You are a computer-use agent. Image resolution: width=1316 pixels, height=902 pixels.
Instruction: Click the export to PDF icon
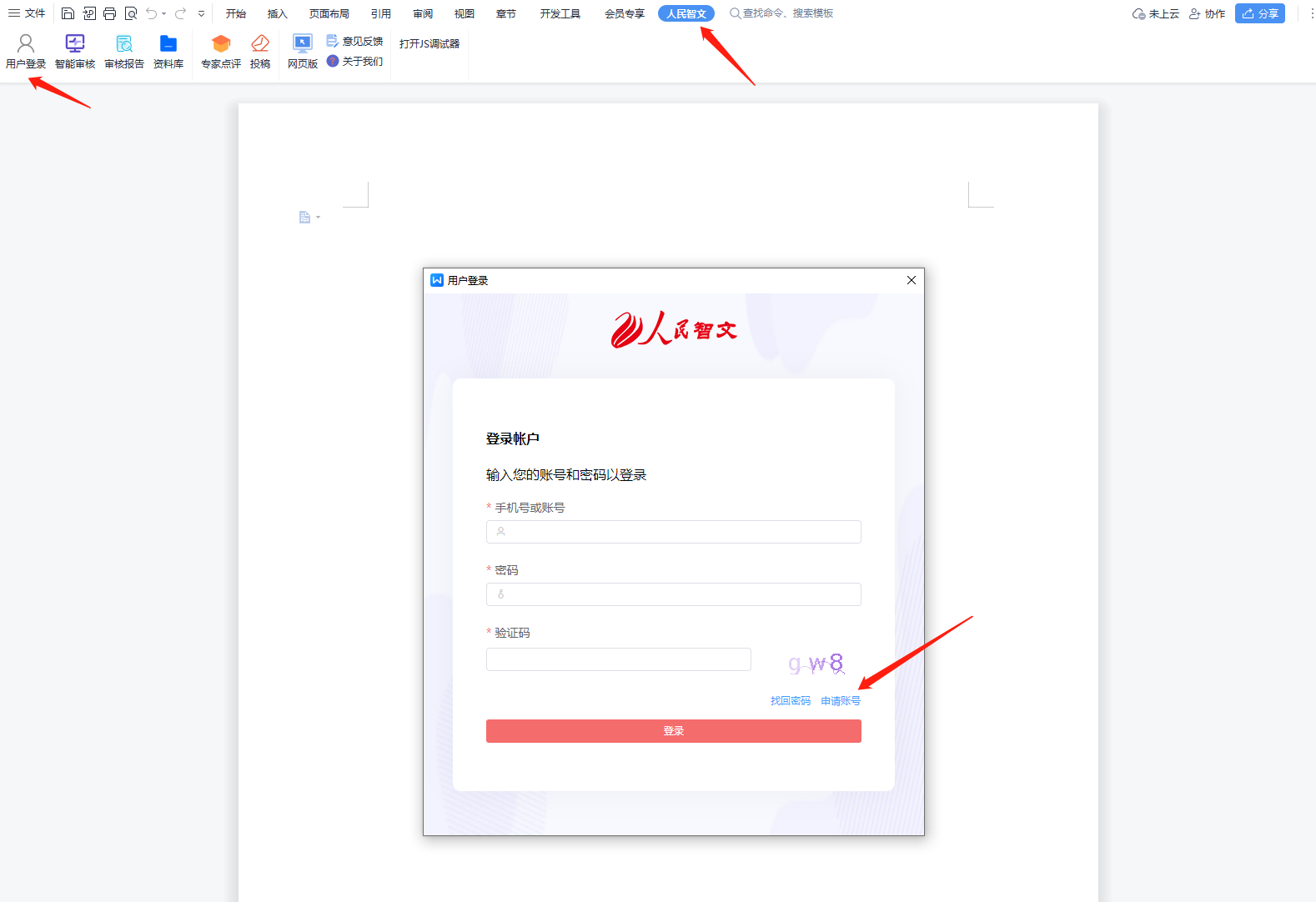[x=89, y=13]
